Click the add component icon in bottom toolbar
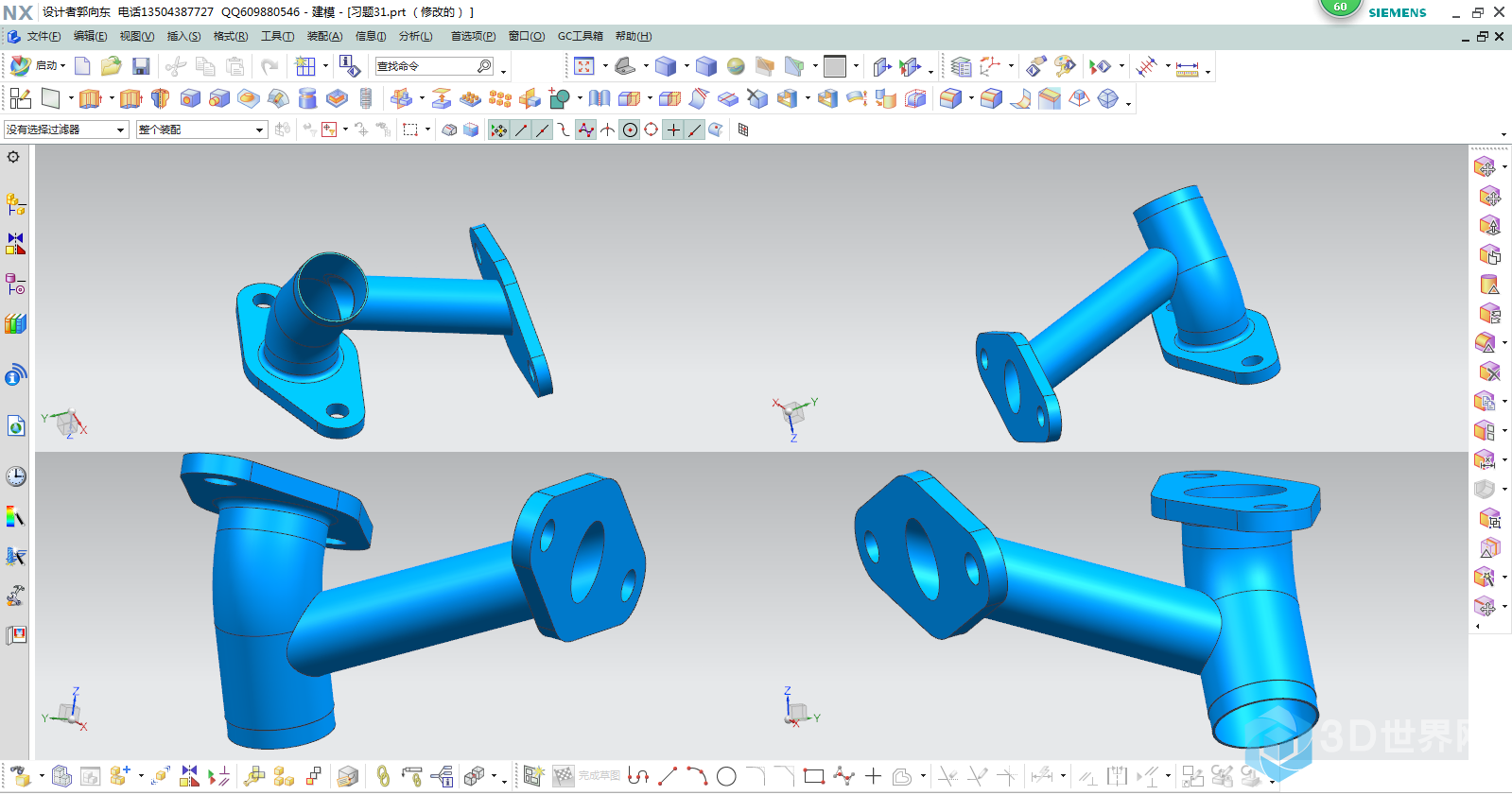 pyautogui.click(x=119, y=776)
